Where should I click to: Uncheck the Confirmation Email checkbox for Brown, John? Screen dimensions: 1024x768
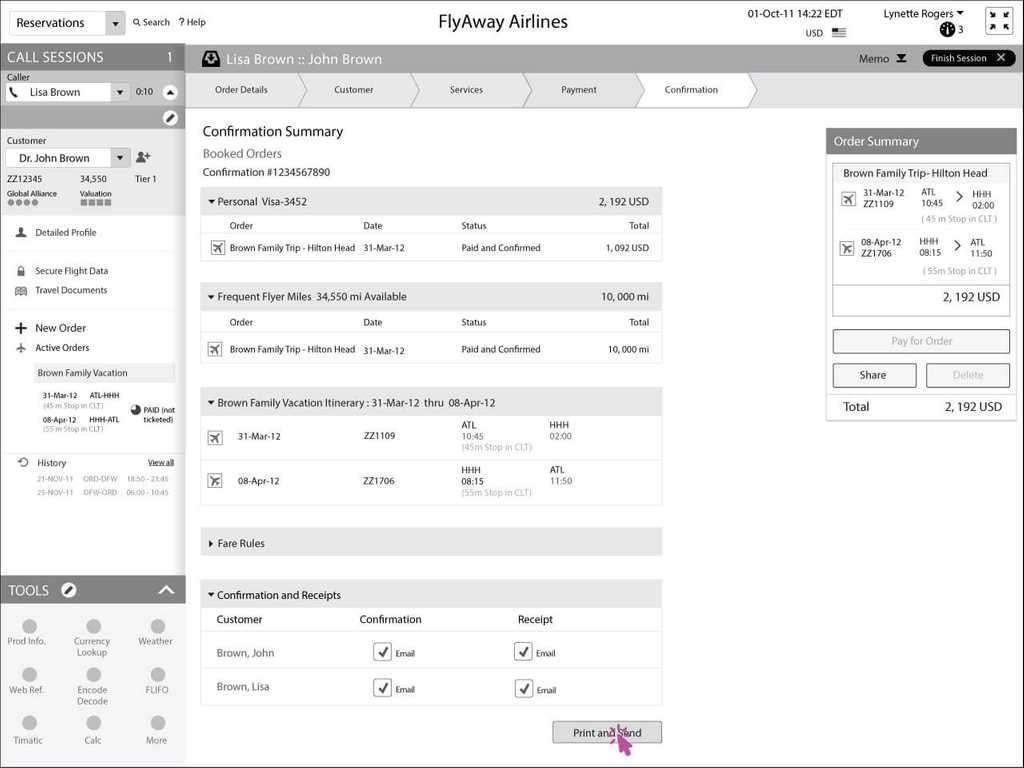382,652
